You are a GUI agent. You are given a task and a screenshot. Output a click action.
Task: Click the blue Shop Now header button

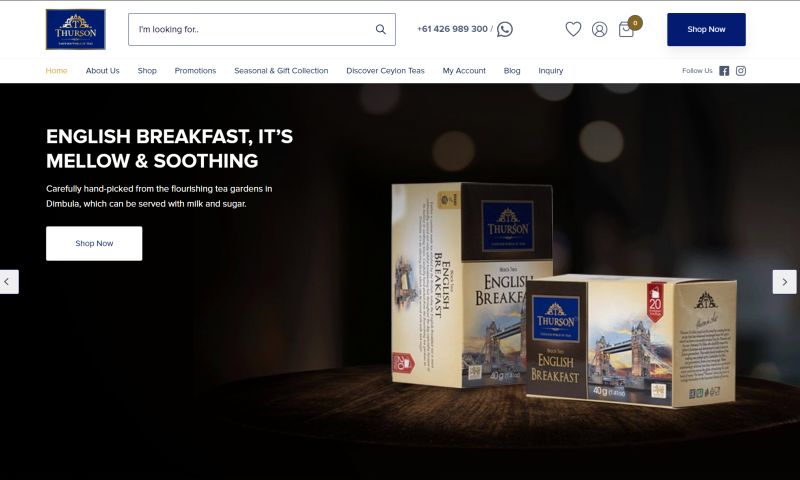click(x=706, y=30)
